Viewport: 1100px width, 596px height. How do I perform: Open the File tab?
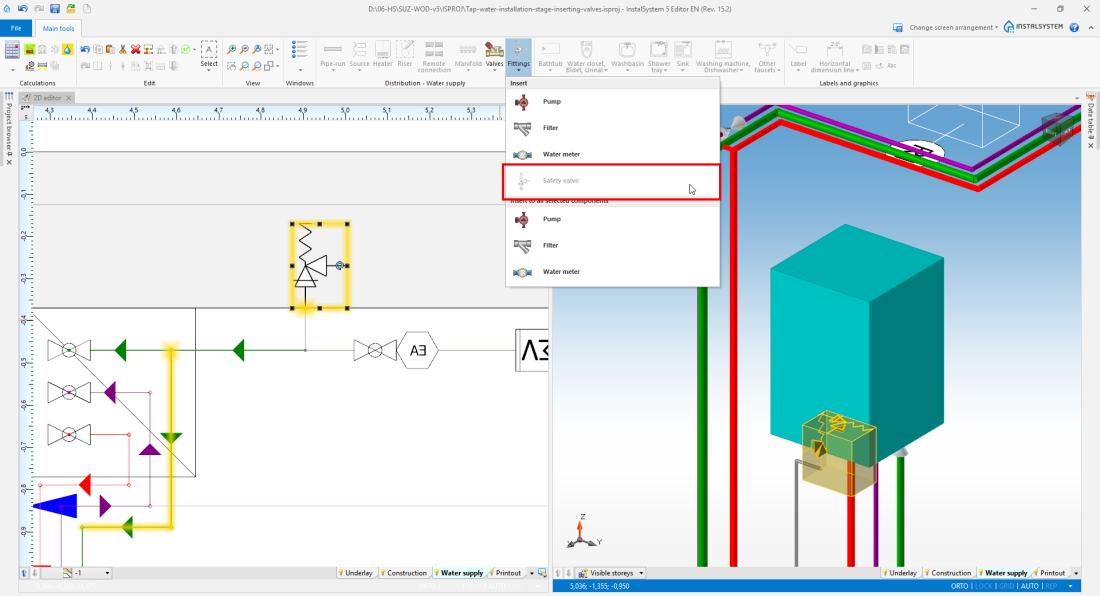point(16,28)
